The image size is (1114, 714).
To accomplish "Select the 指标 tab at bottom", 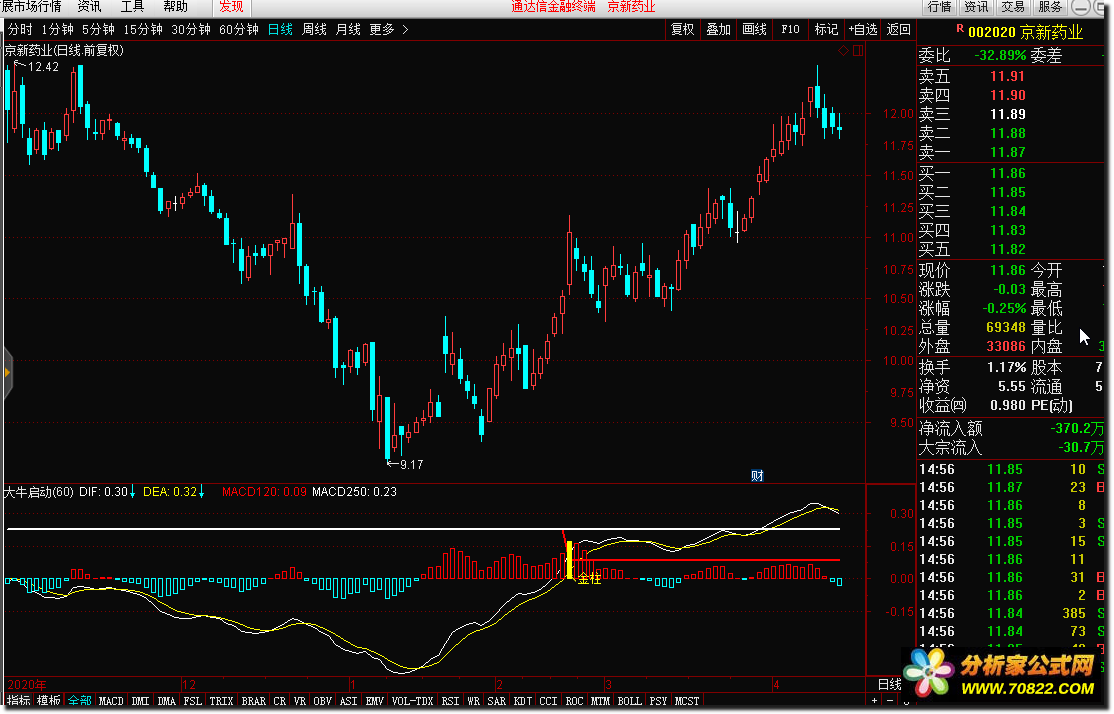I will (18, 701).
